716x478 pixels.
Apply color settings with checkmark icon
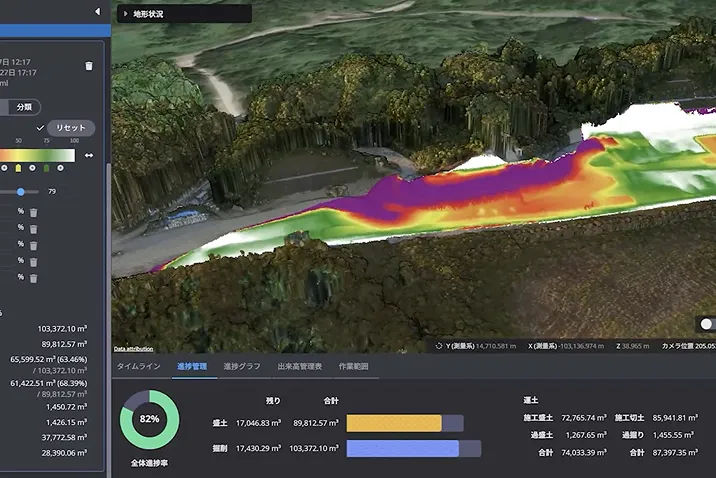(x=40, y=128)
